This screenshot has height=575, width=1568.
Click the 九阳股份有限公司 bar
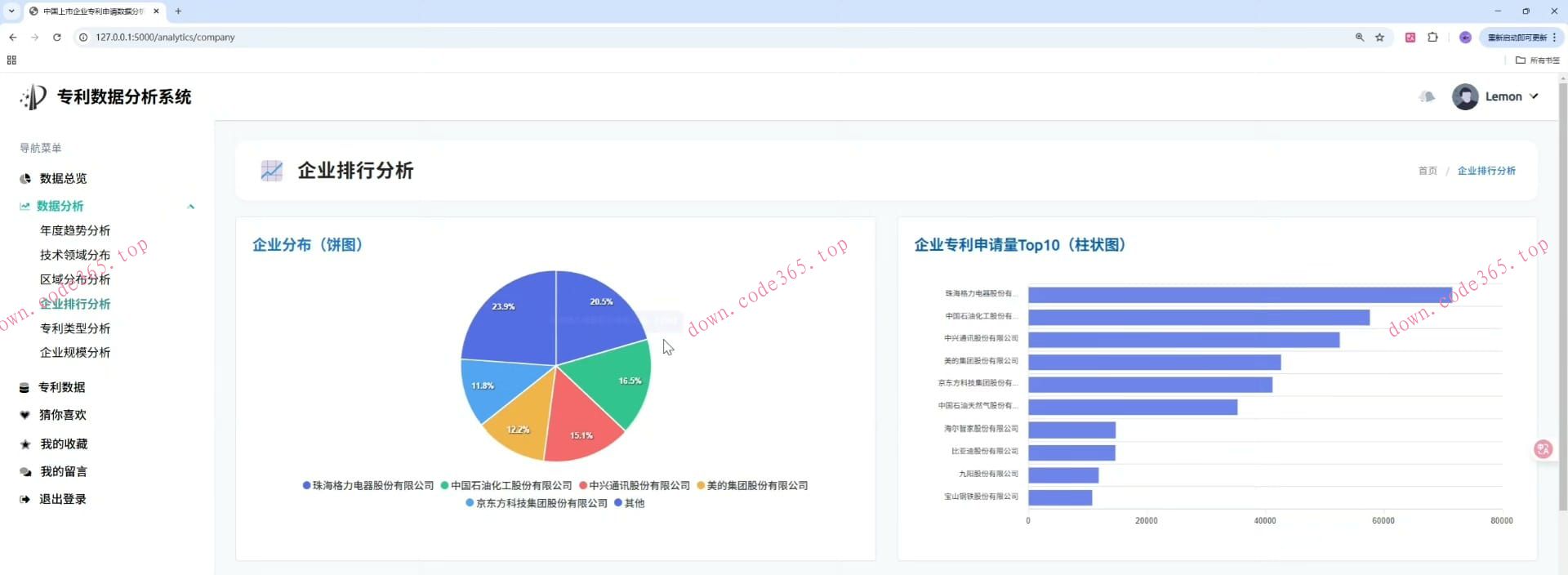(1063, 475)
